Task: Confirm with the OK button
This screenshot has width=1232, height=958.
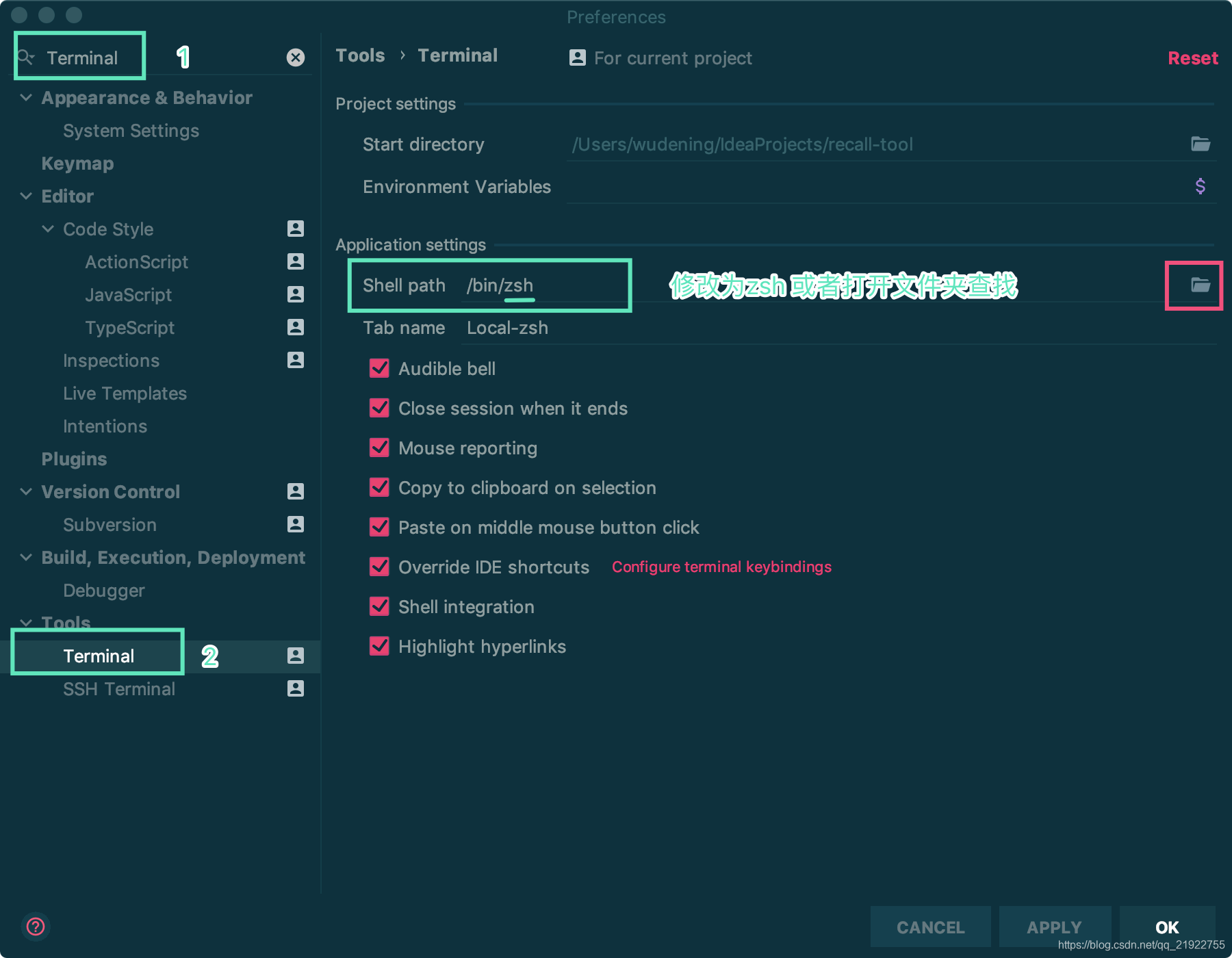Action: pos(1167,927)
